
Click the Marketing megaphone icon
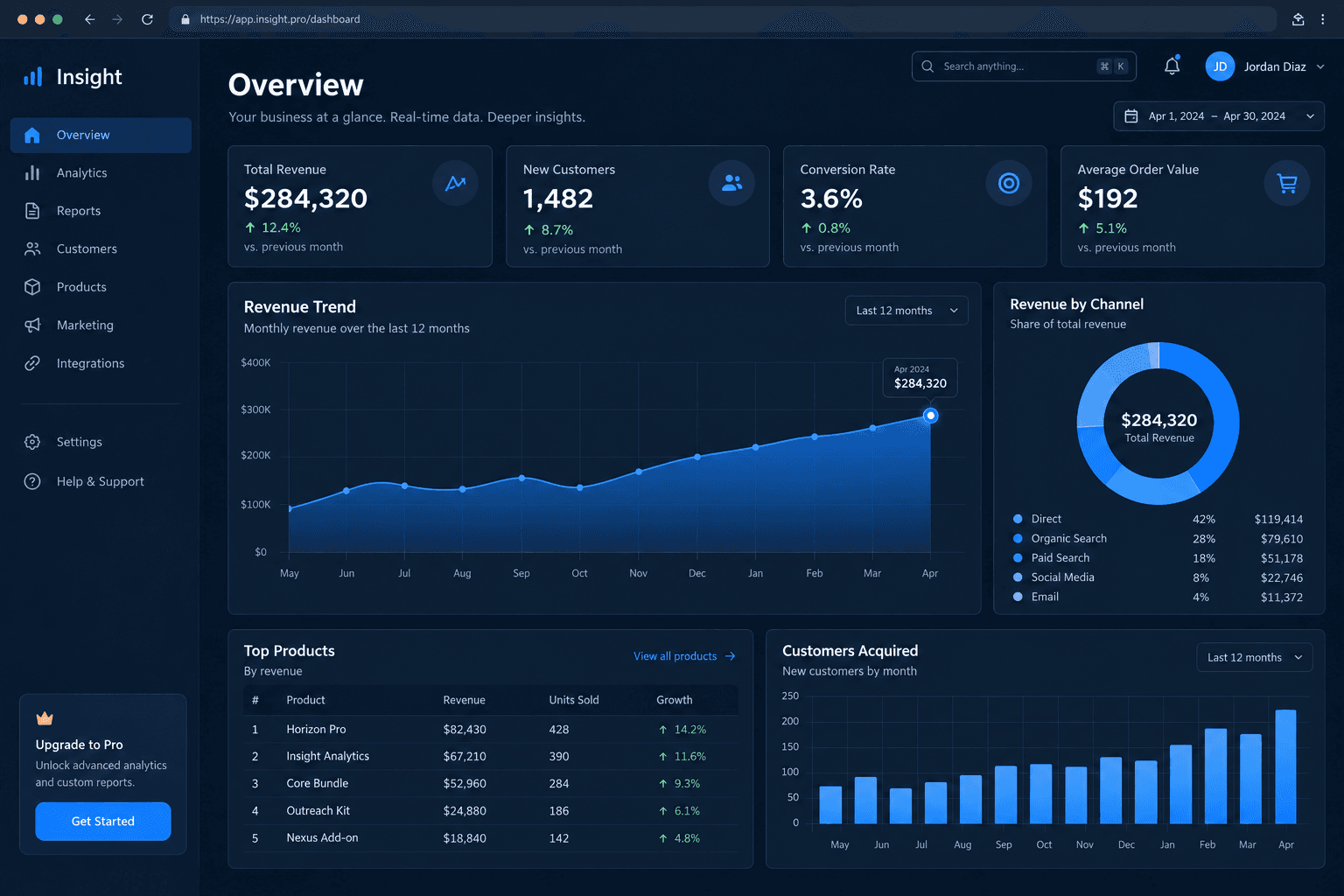tap(32, 325)
